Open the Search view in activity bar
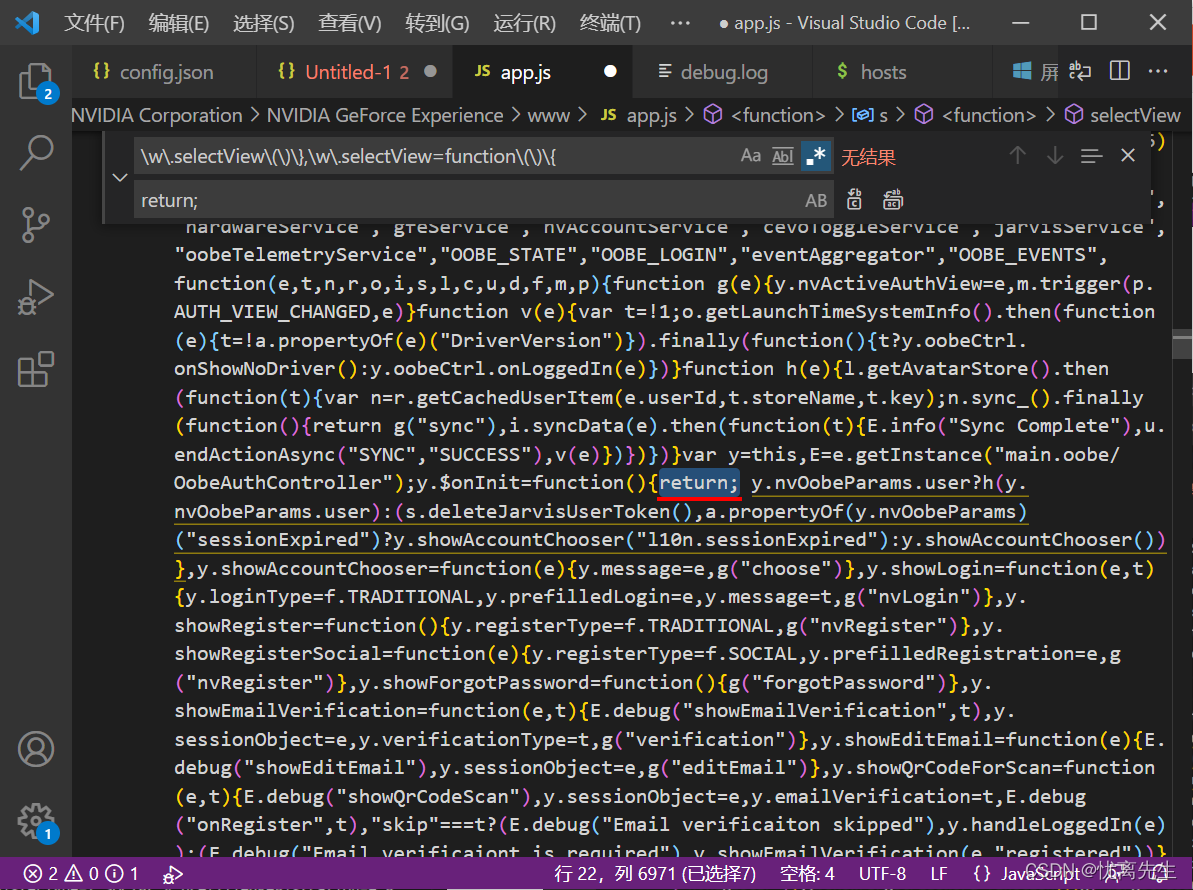The image size is (1193, 890). [36, 153]
